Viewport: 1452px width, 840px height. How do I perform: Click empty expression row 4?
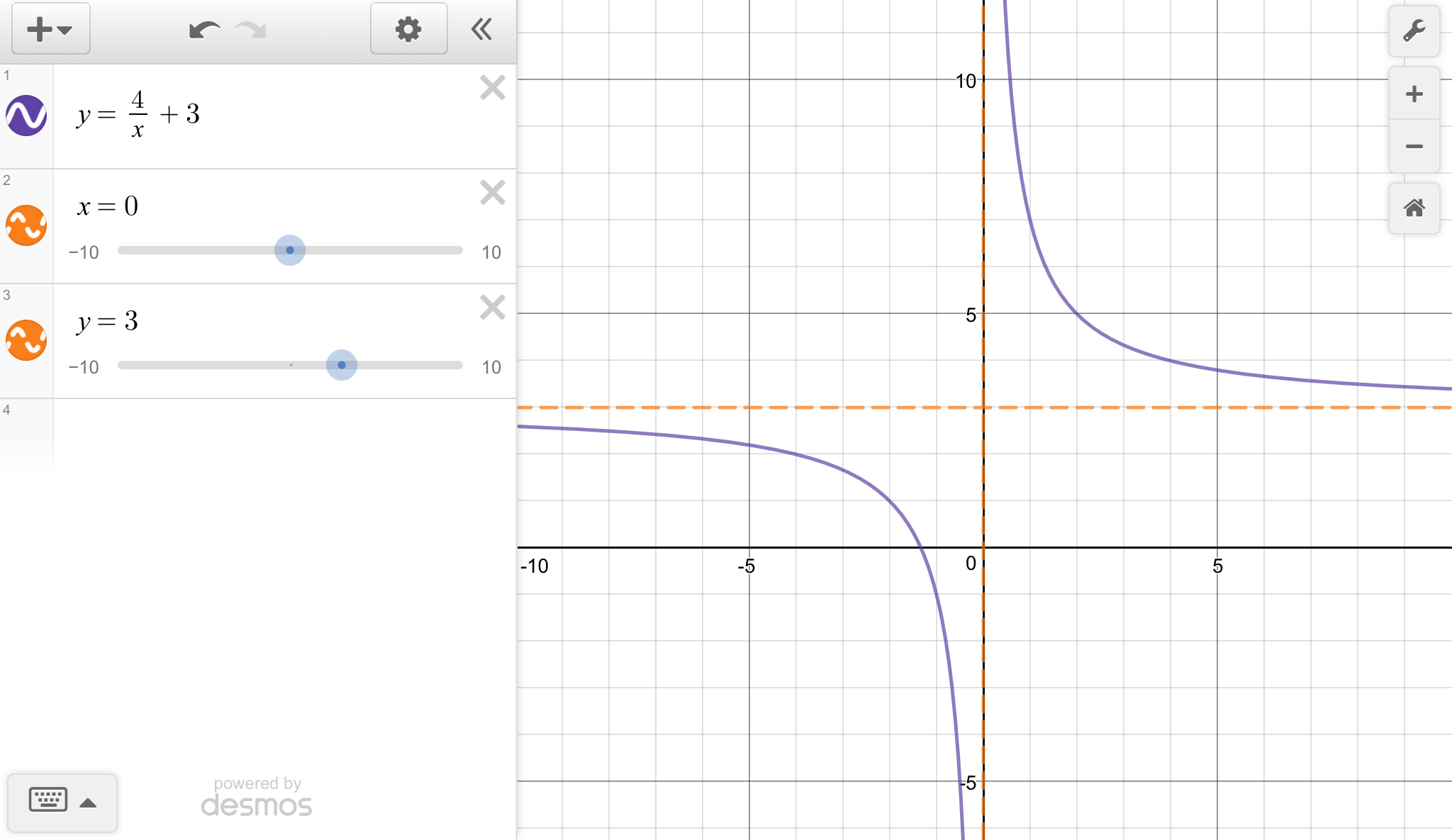pos(284,432)
